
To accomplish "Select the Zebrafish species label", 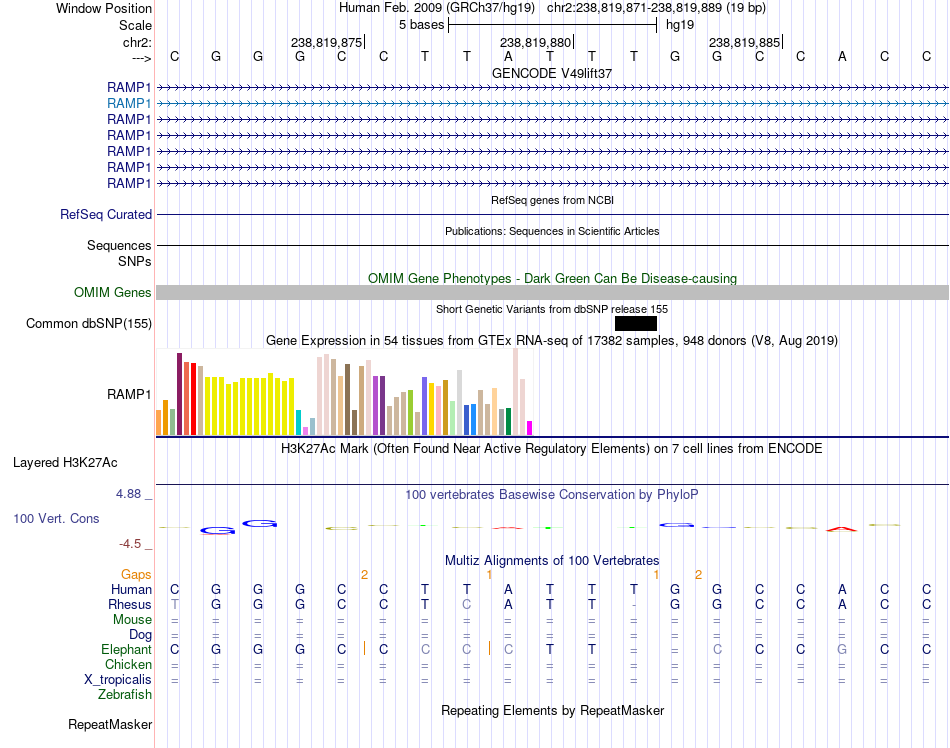I will [x=125, y=695].
